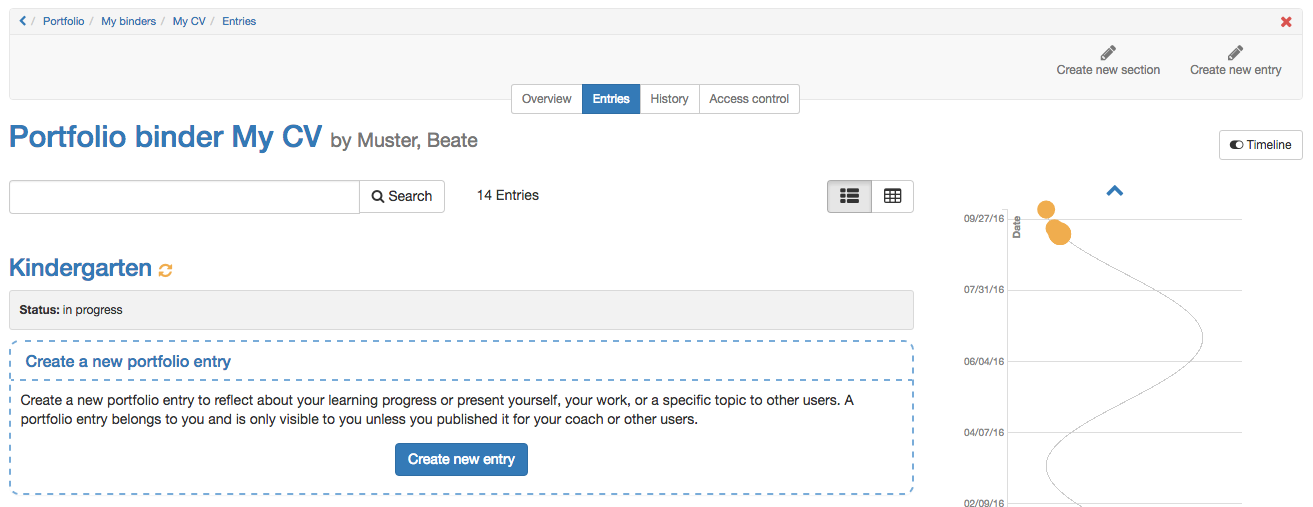Select the Entries tab
This screenshot has width=1313, height=507.
point(611,99)
